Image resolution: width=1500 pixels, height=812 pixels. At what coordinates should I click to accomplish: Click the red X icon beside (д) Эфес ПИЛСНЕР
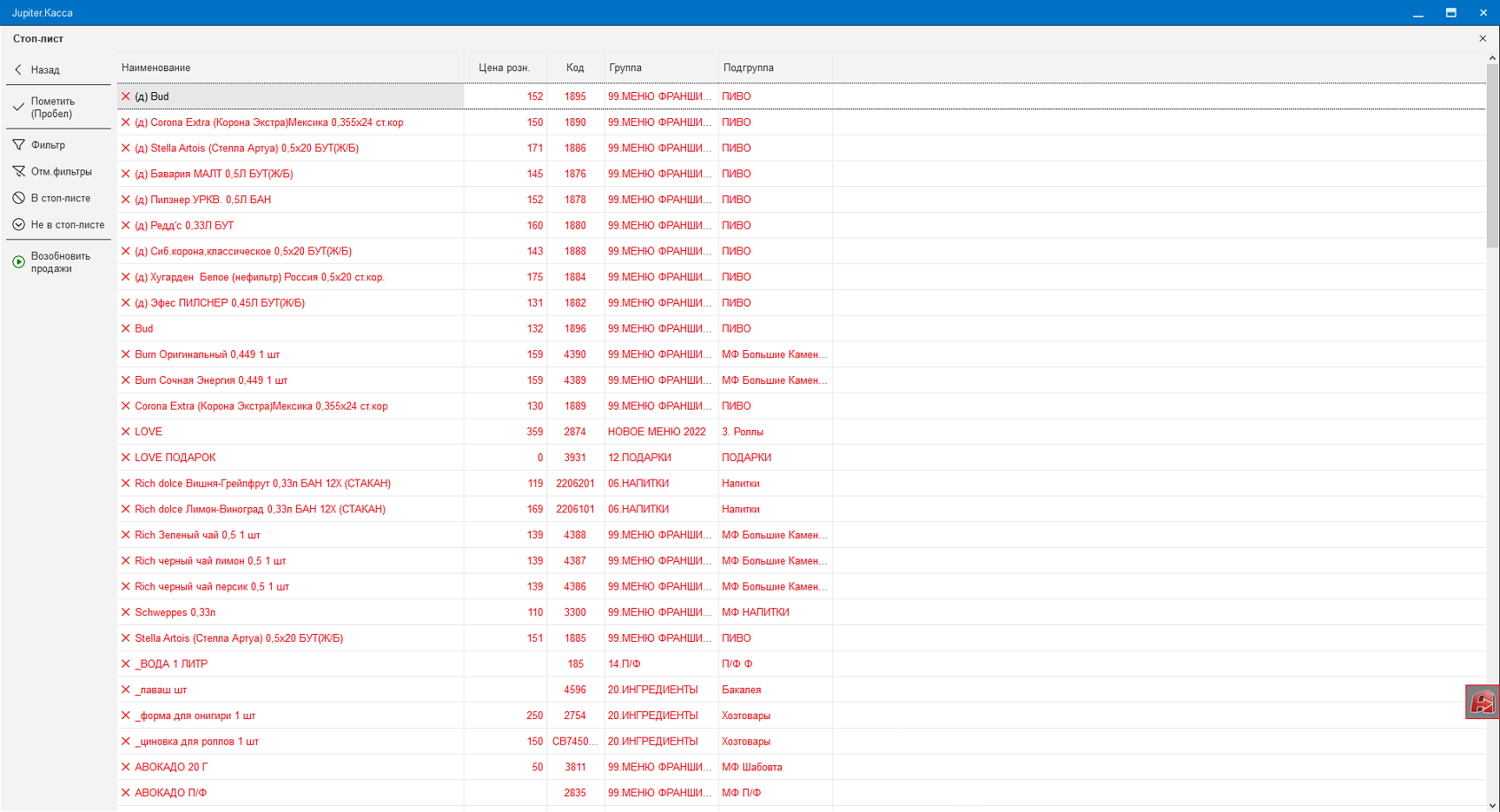126,303
